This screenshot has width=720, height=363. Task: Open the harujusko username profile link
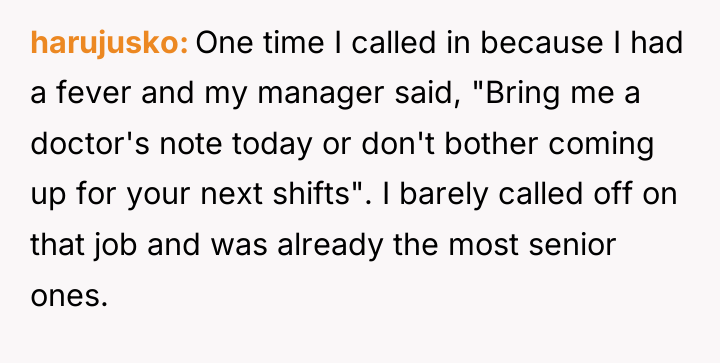click(109, 45)
